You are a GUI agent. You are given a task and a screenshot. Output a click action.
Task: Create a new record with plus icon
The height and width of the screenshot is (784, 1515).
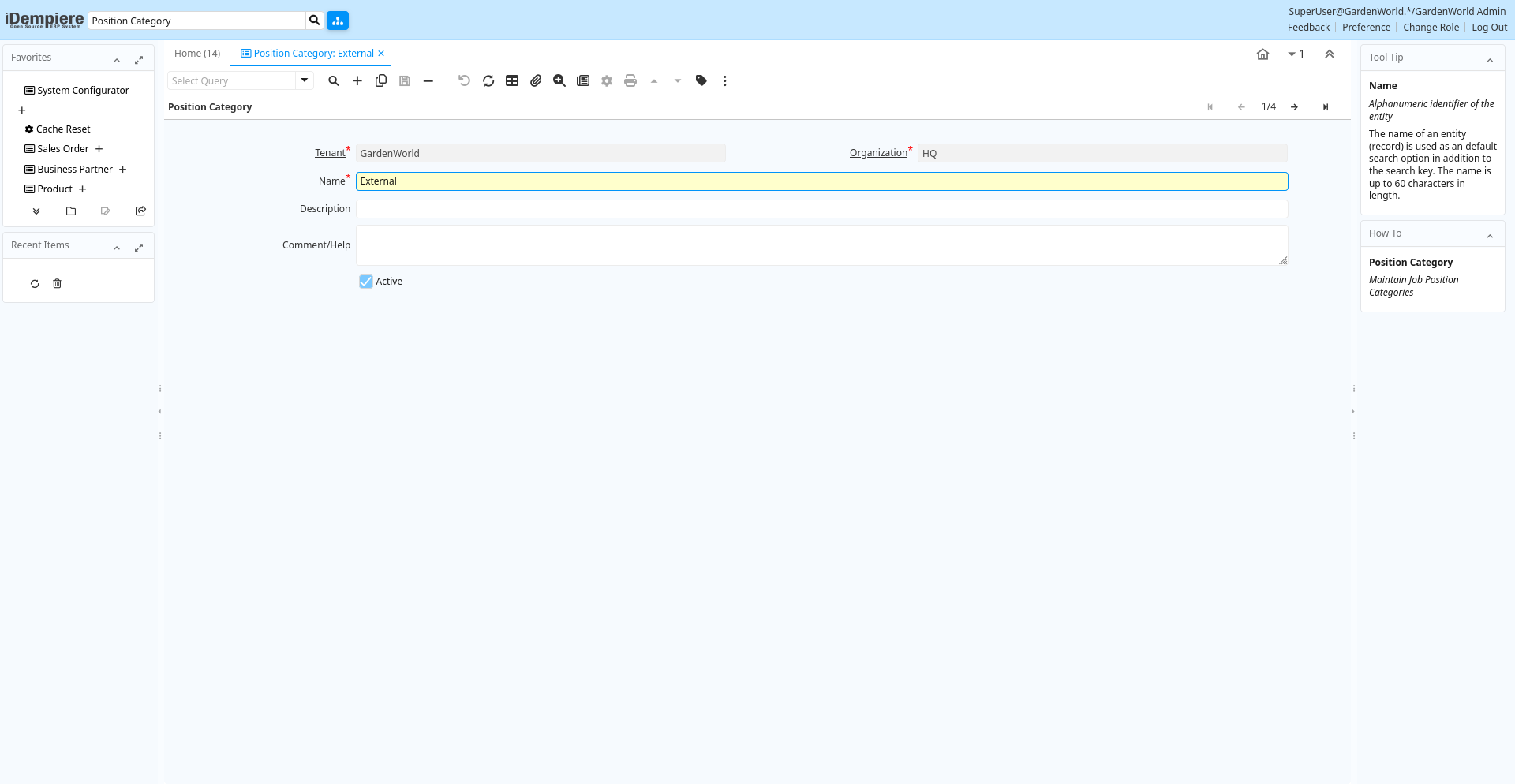click(357, 80)
